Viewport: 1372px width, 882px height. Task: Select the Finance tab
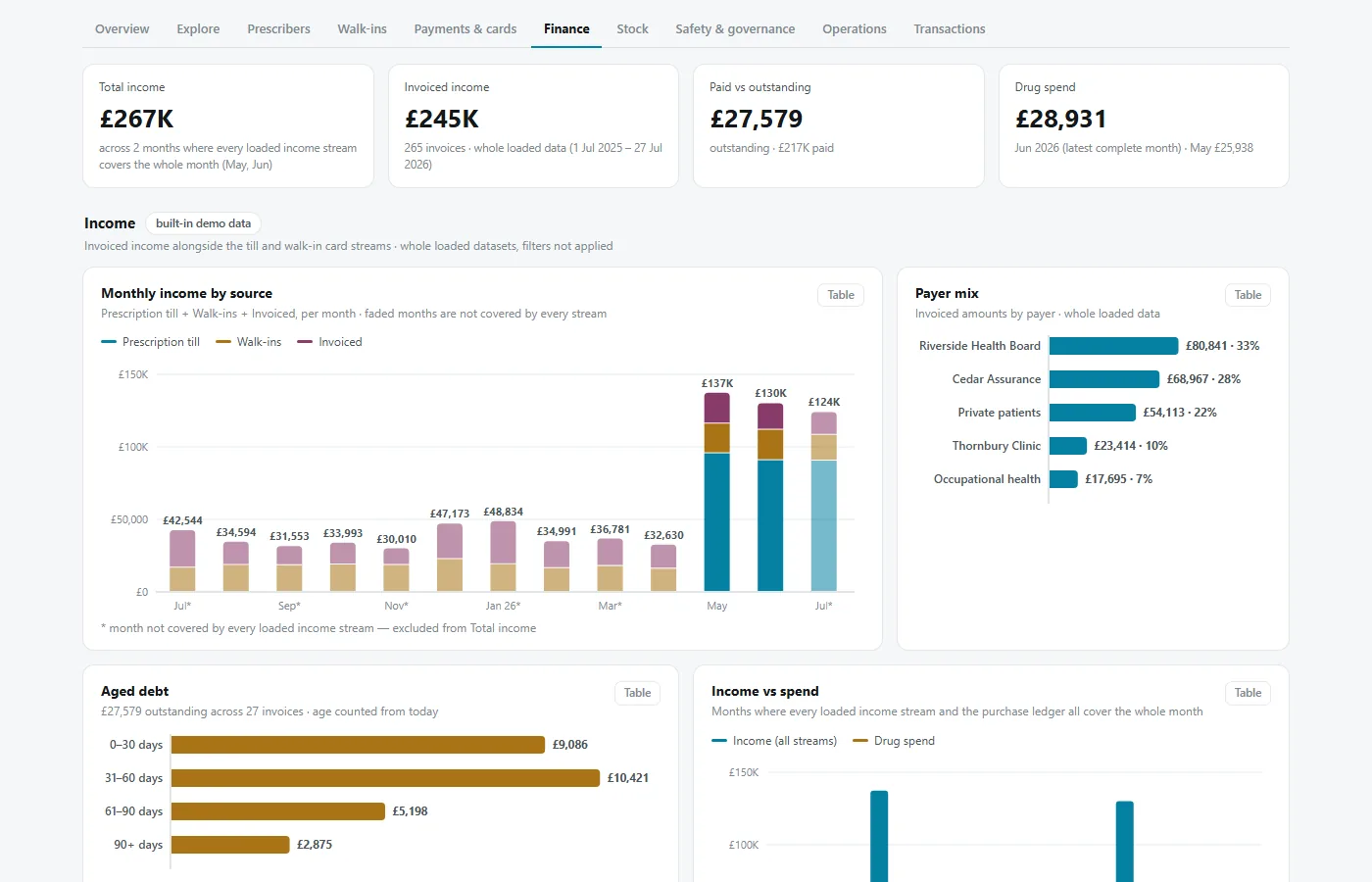coord(566,28)
